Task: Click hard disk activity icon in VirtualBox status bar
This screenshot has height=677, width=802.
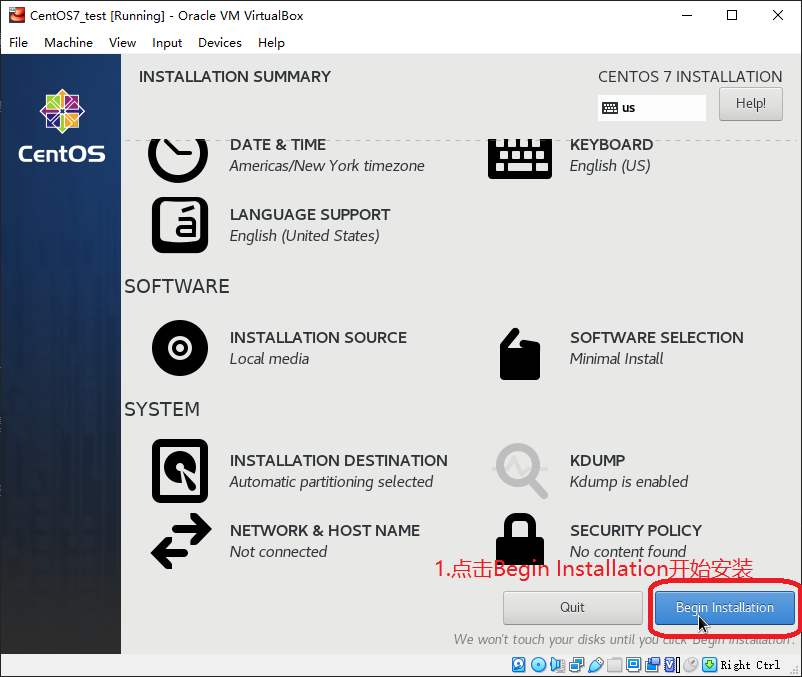Action: point(519,665)
